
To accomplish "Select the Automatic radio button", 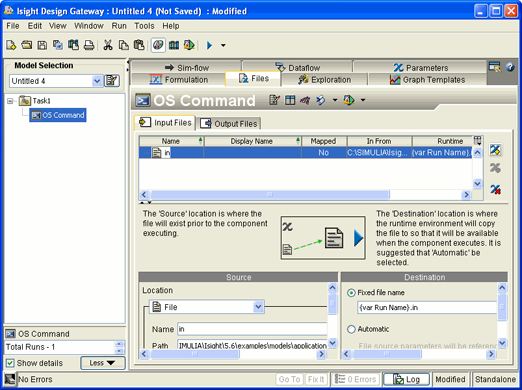I will coord(351,329).
